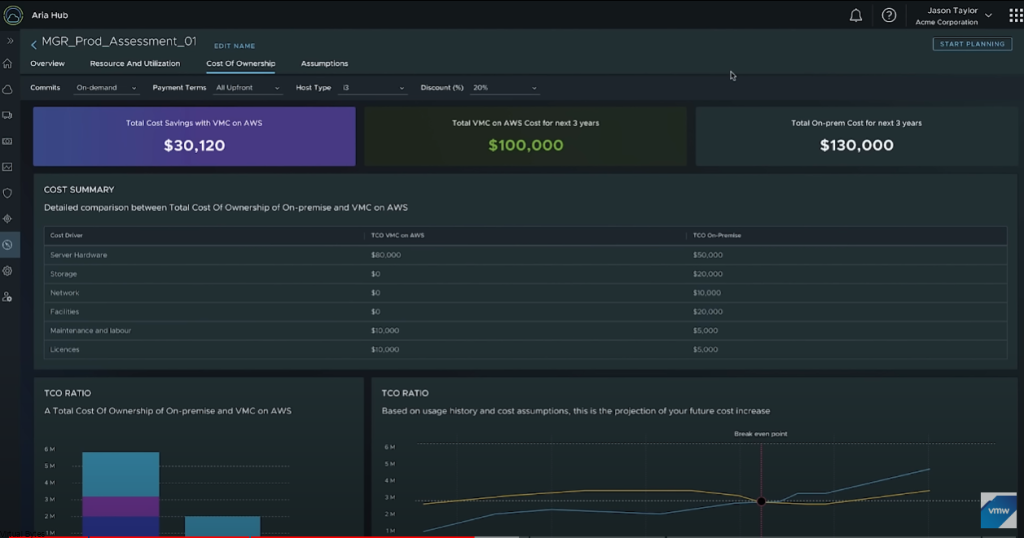The image size is (1024, 538).
Task: Click Break even point label
Action: click(x=761, y=434)
